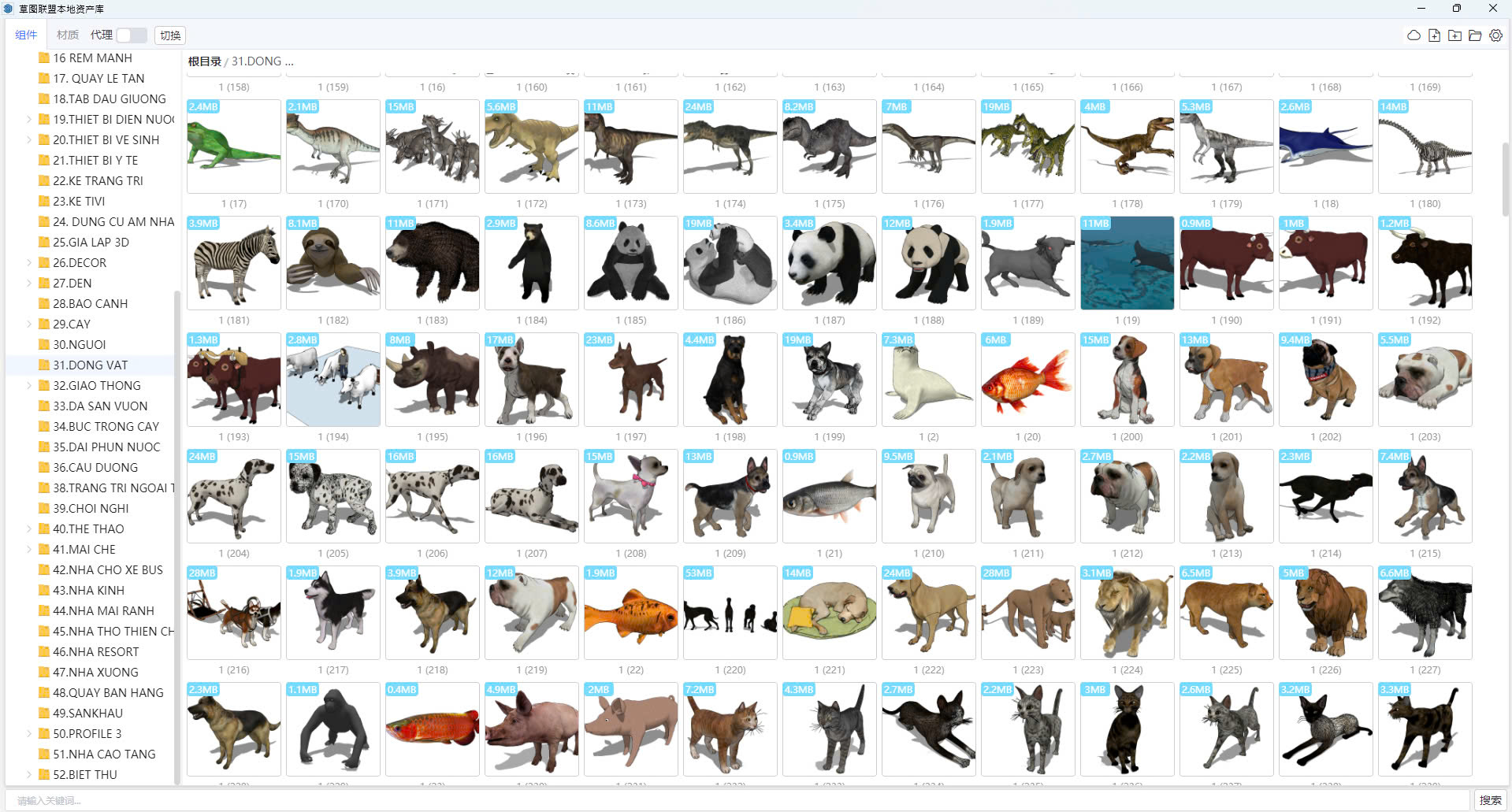Viewport: 1512px width, 812px height.
Task: Click the 根目录 root breadcrumb link
Action: 204,61
